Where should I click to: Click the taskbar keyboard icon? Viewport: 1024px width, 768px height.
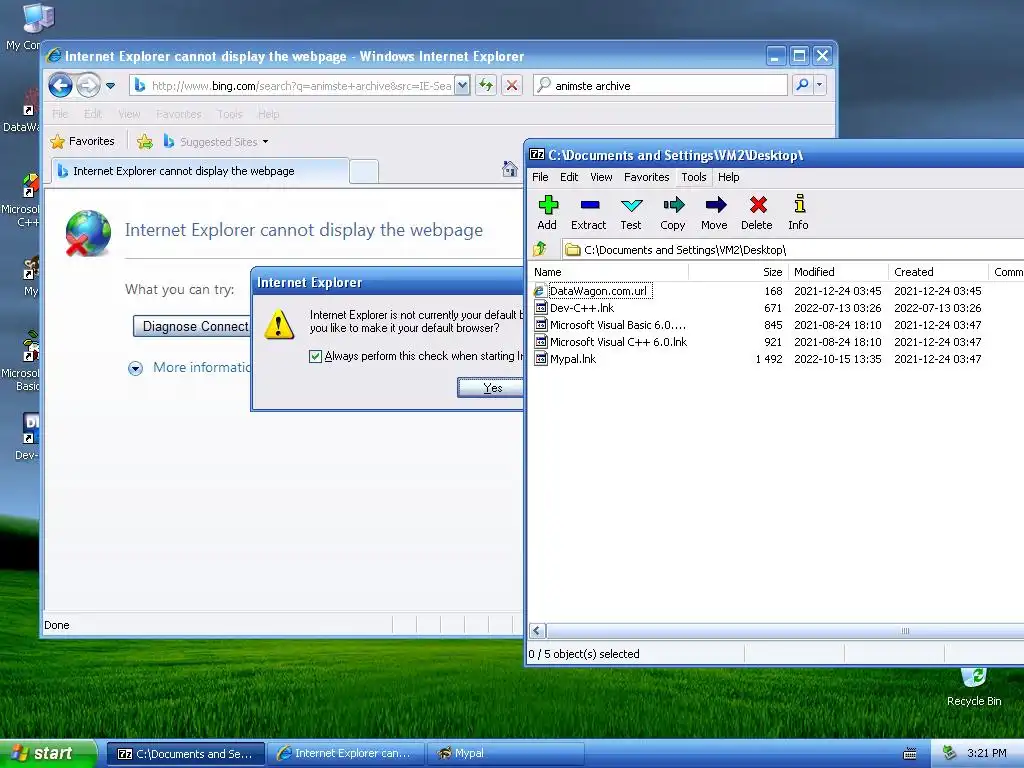pyautogui.click(x=910, y=754)
